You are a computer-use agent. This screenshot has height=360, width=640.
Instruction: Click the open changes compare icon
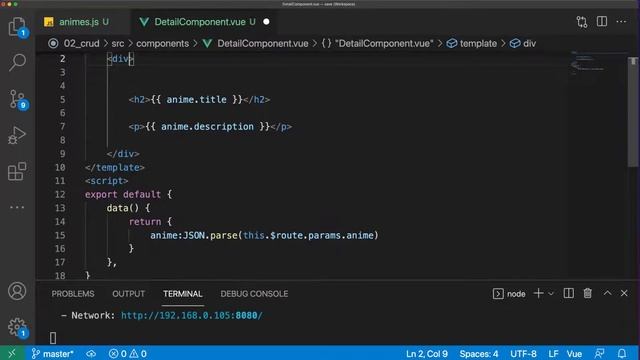click(582, 22)
